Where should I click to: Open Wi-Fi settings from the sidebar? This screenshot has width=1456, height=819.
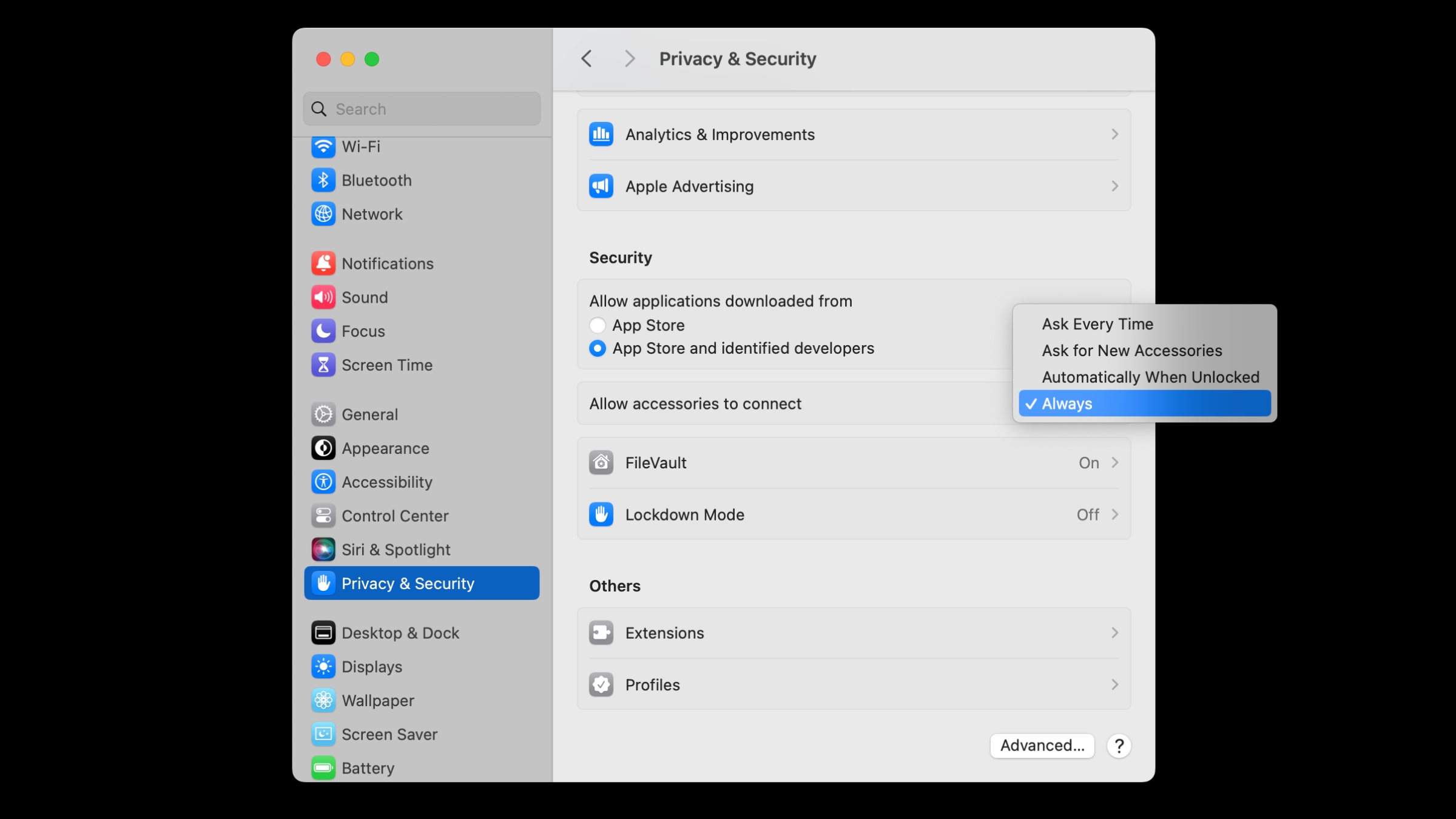pos(360,146)
